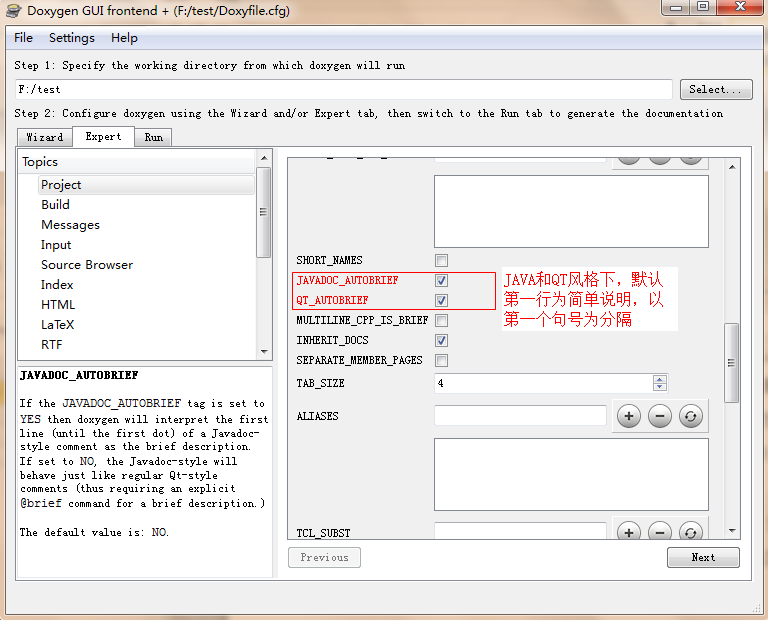Click the TAB_SIZE option label
The height and width of the screenshot is (620, 768).
tap(320, 383)
